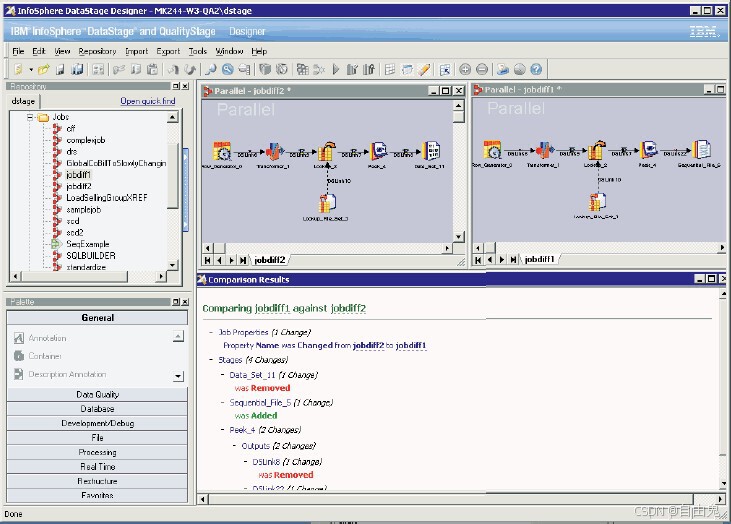Select jobdiff1 in the repository tree

pos(78,175)
